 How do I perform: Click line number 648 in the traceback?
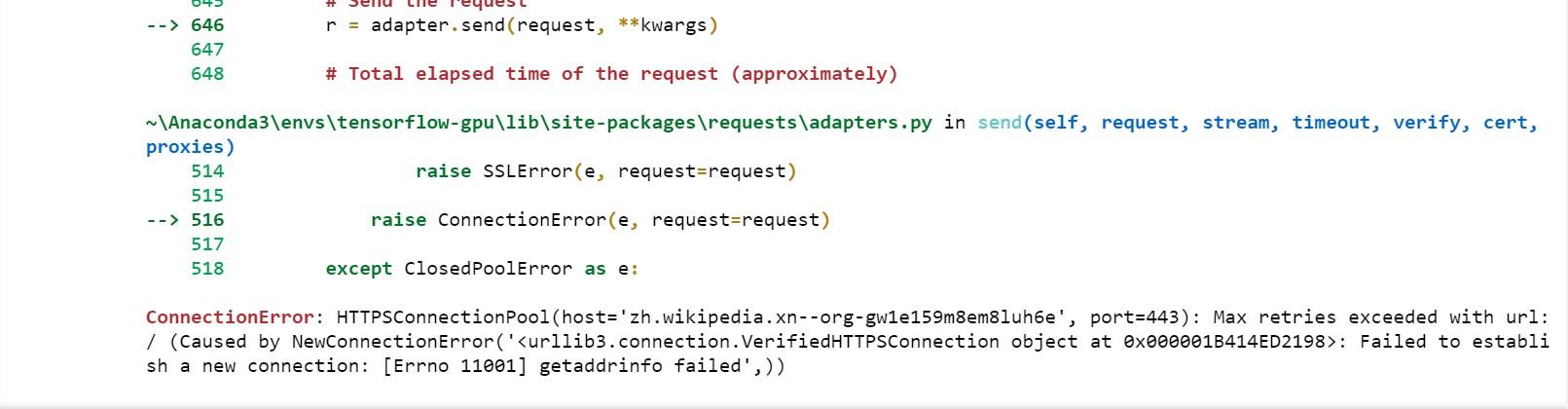[207, 74]
